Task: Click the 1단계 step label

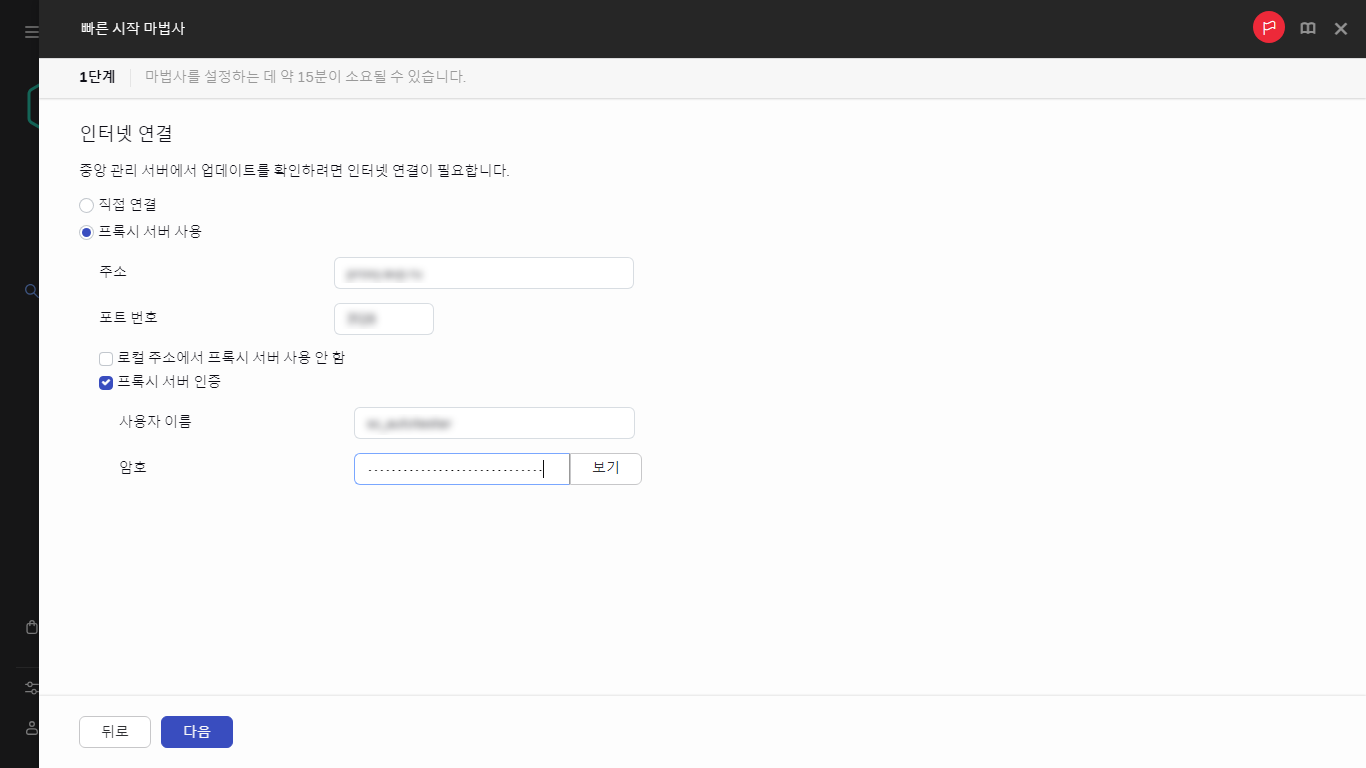Action: pyautogui.click(x=96, y=76)
